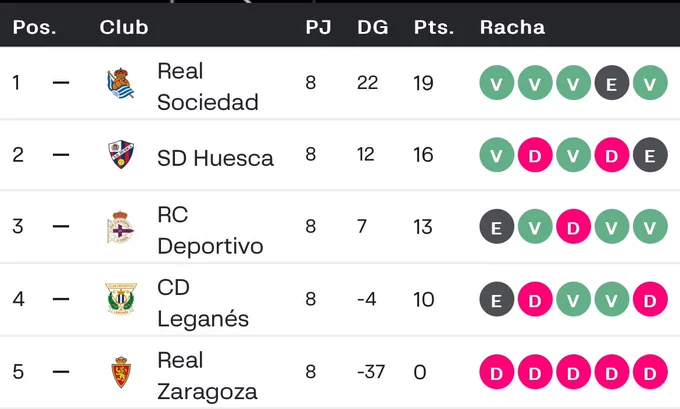
Task: Open the SD Huesca team name
Action: point(215,158)
